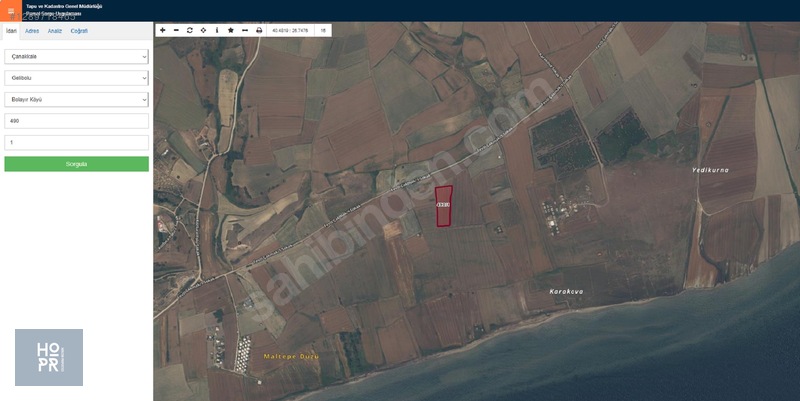Click the parcel field containing 1
Viewport: 800px width, 401px height.
(77, 142)
